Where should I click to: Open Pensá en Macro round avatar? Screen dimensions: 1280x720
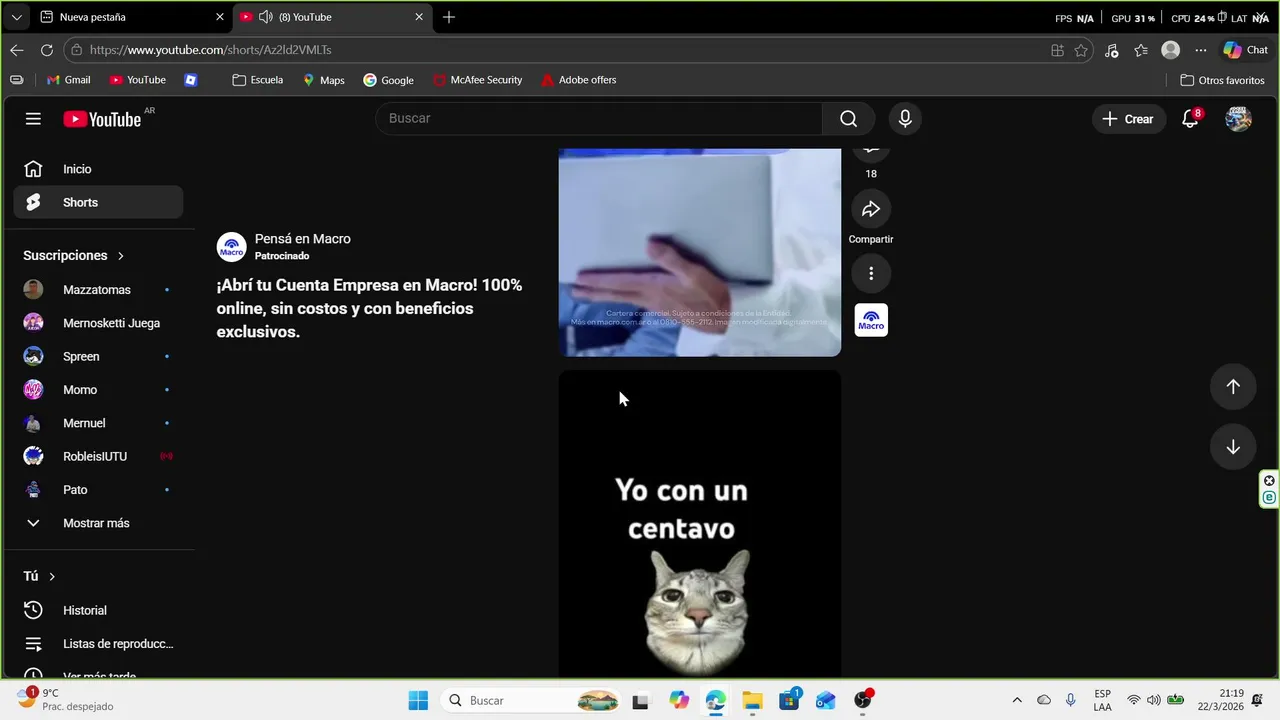[x=232, y=247]
